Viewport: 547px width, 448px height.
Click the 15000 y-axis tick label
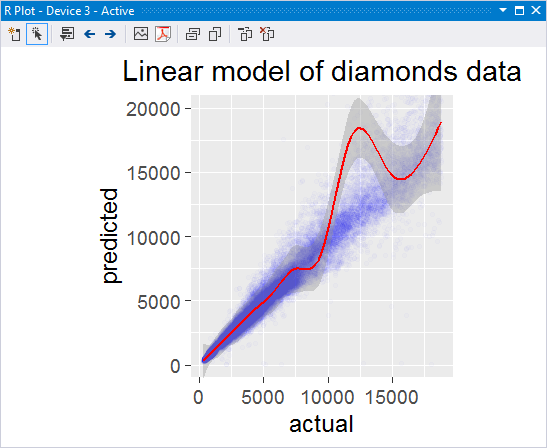(153, 173)
